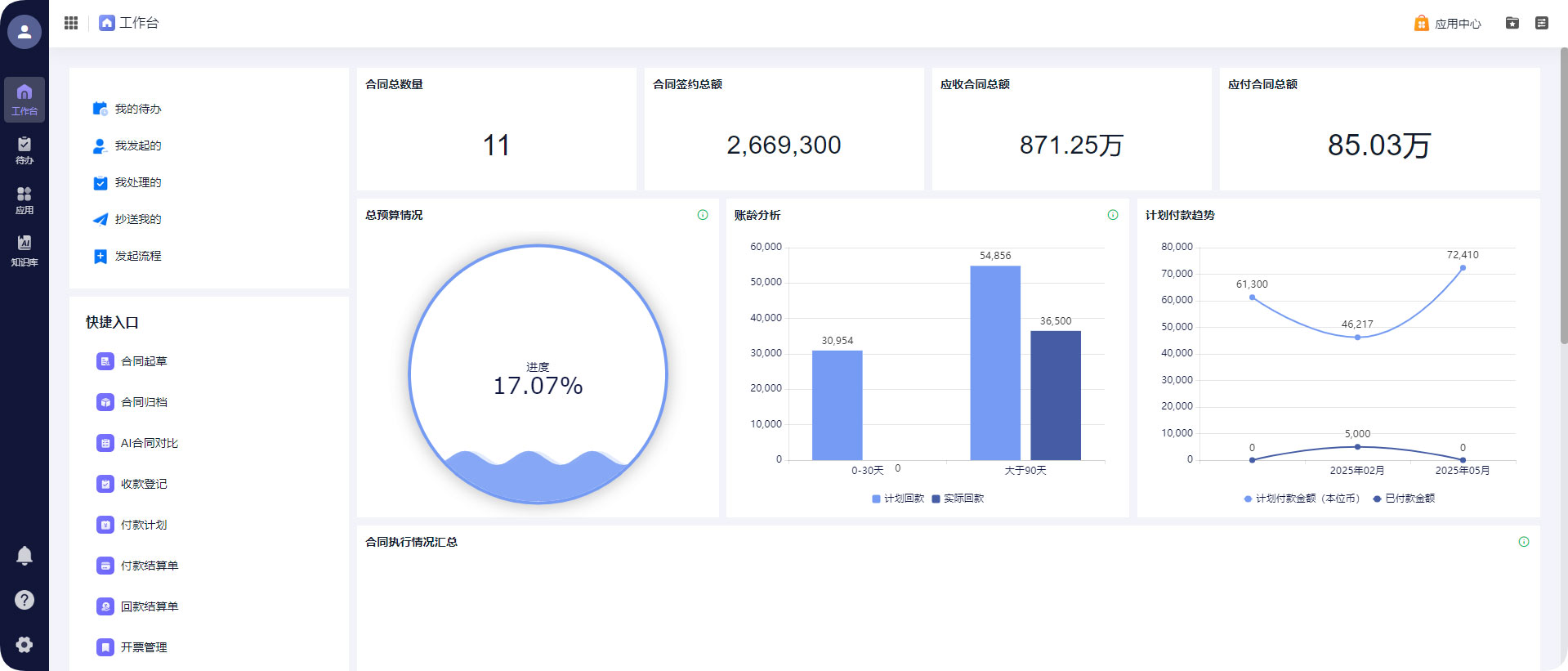The image size is (1568, 671).
Task: Click the page vertical scrollbar
Action: [x=1563, y=196]
